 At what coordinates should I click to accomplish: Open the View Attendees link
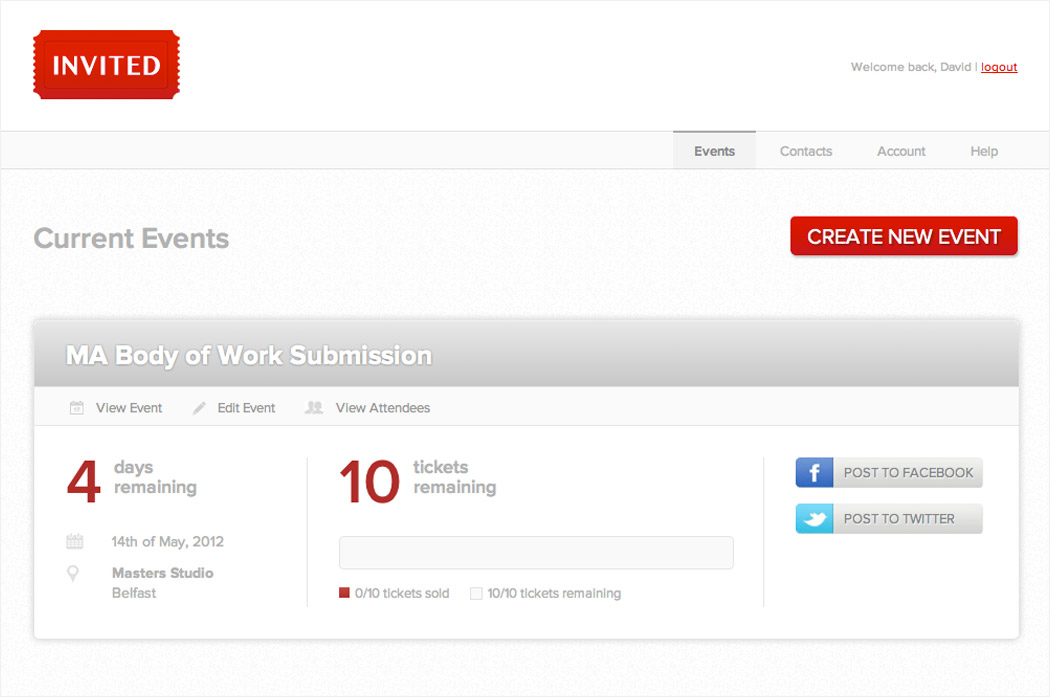(383, 408)
